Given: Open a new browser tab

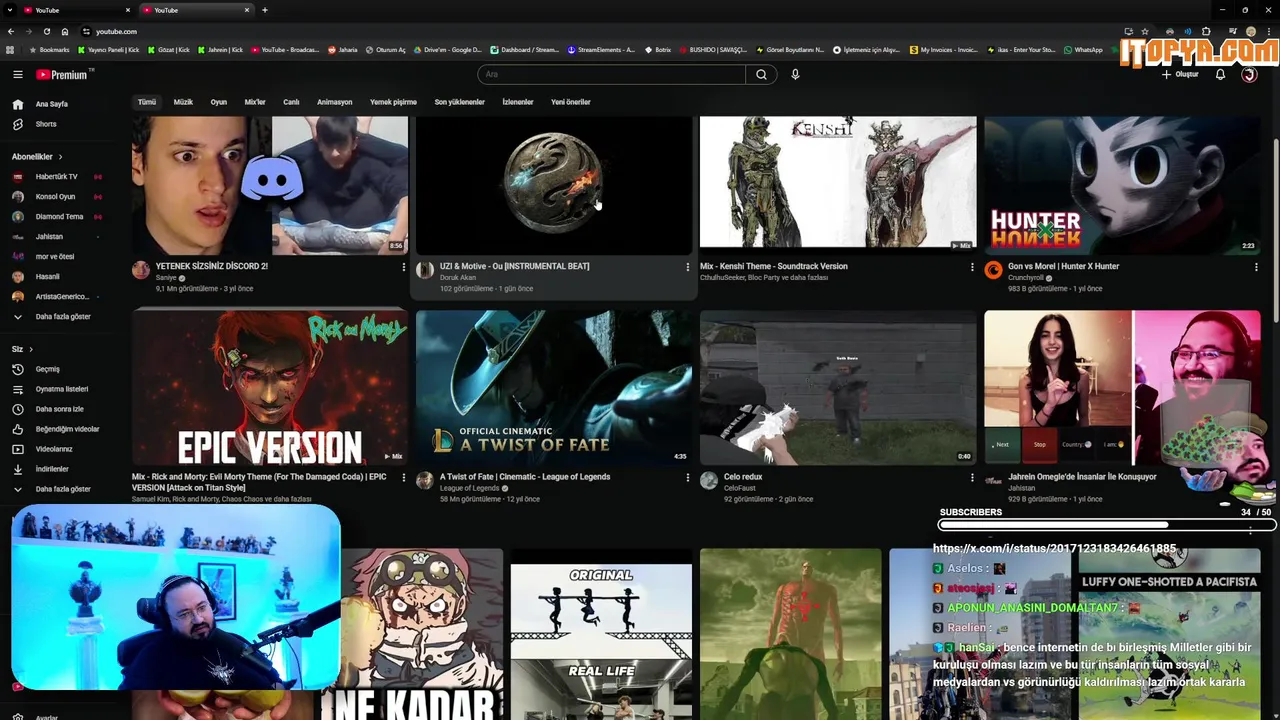Looking at the screenshot, I should click(264, 10).
